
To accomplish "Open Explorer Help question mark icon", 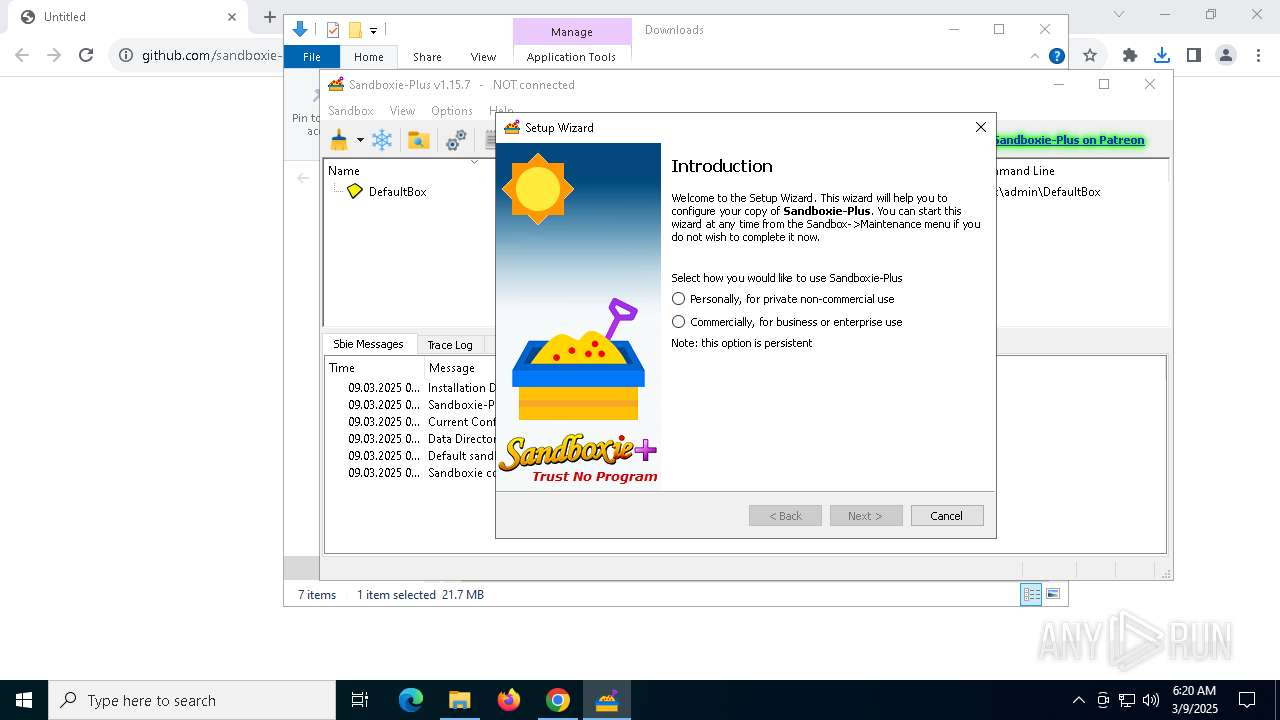I will pos(1056,56).
